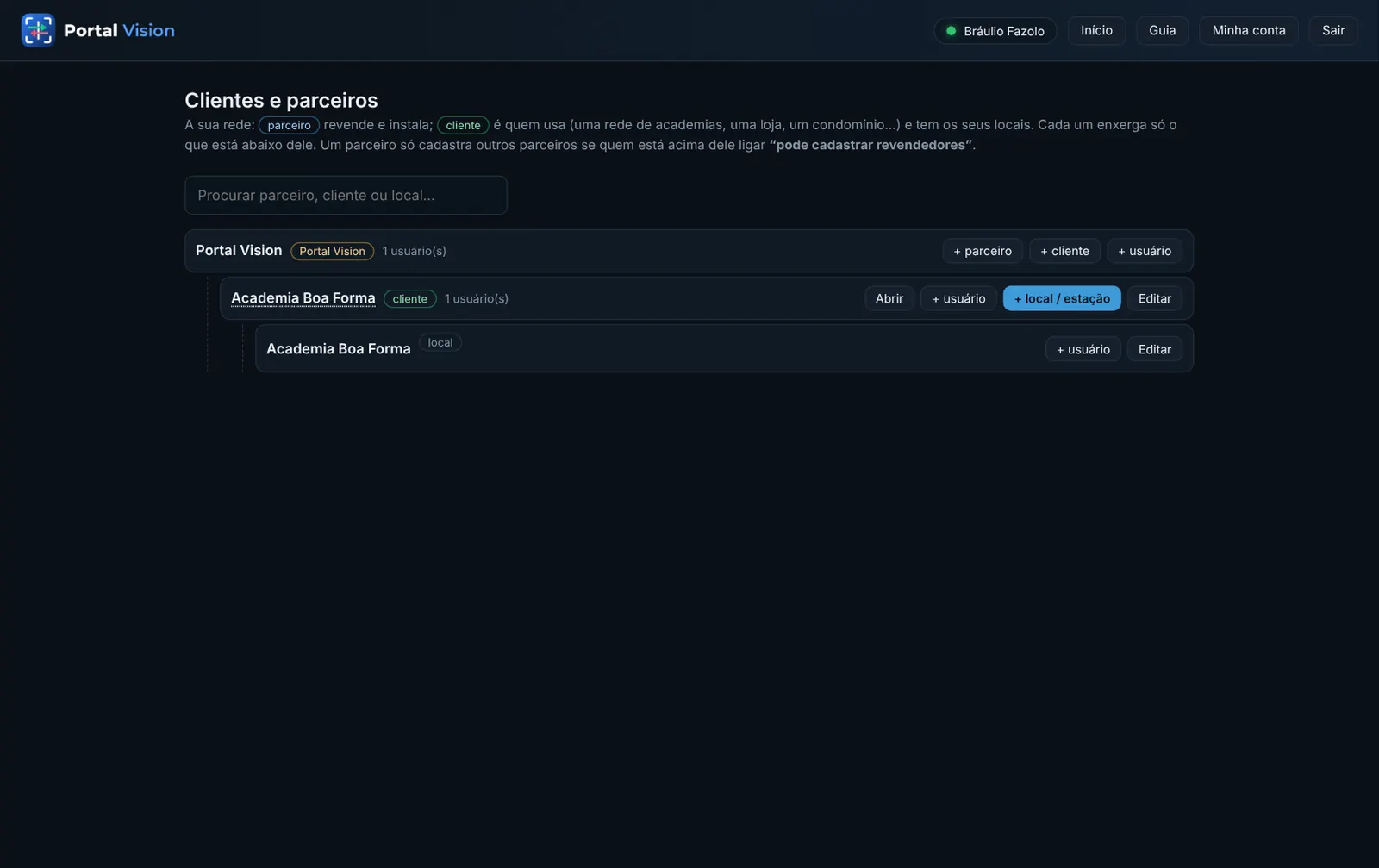
Task: Click the local badge in the tree
Action: pos(440,343)
